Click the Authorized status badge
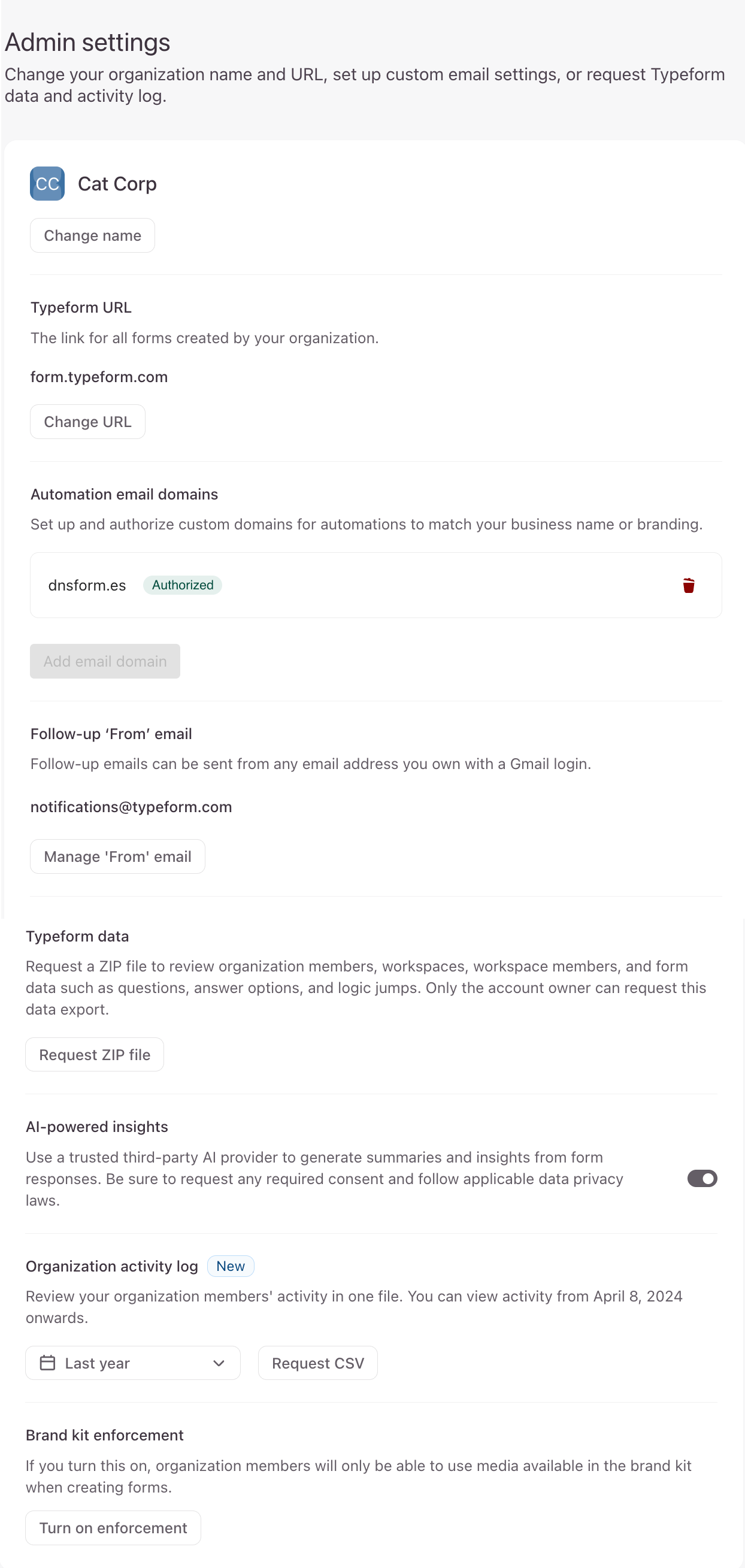 (183, 585)
